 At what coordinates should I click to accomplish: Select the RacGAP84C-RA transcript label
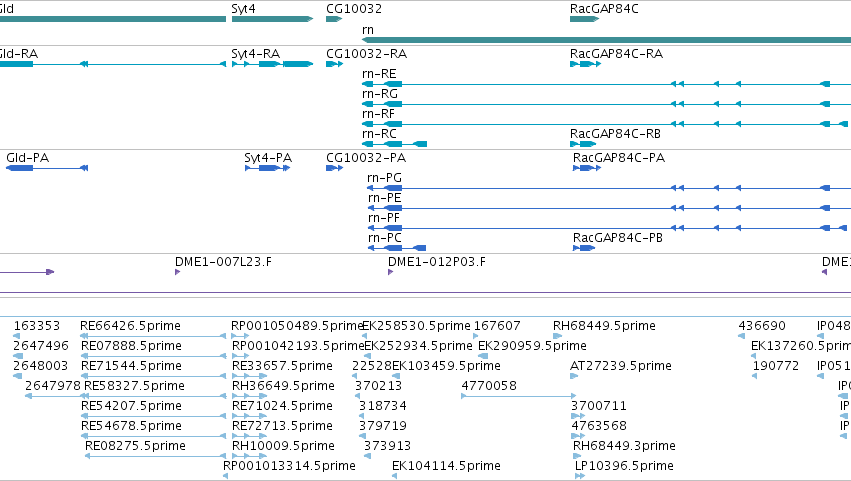coord(616,54)
